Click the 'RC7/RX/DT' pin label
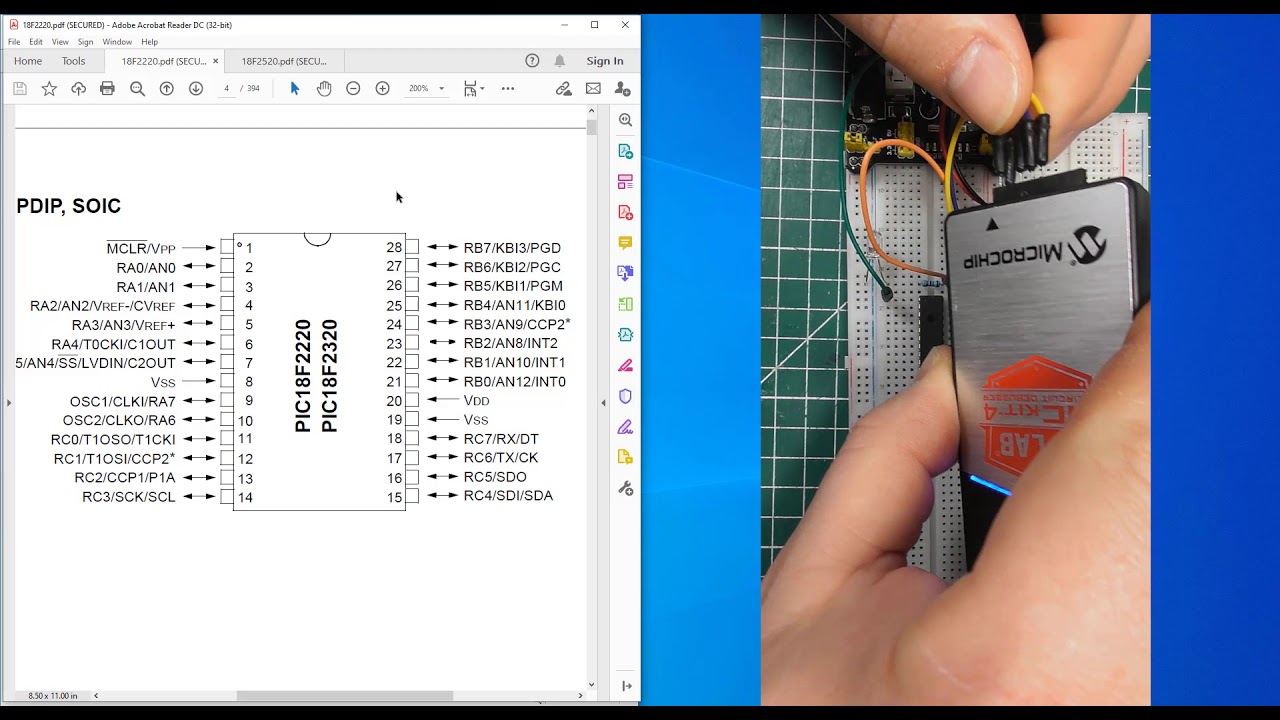1280x720 pixels. click(501, 439)
